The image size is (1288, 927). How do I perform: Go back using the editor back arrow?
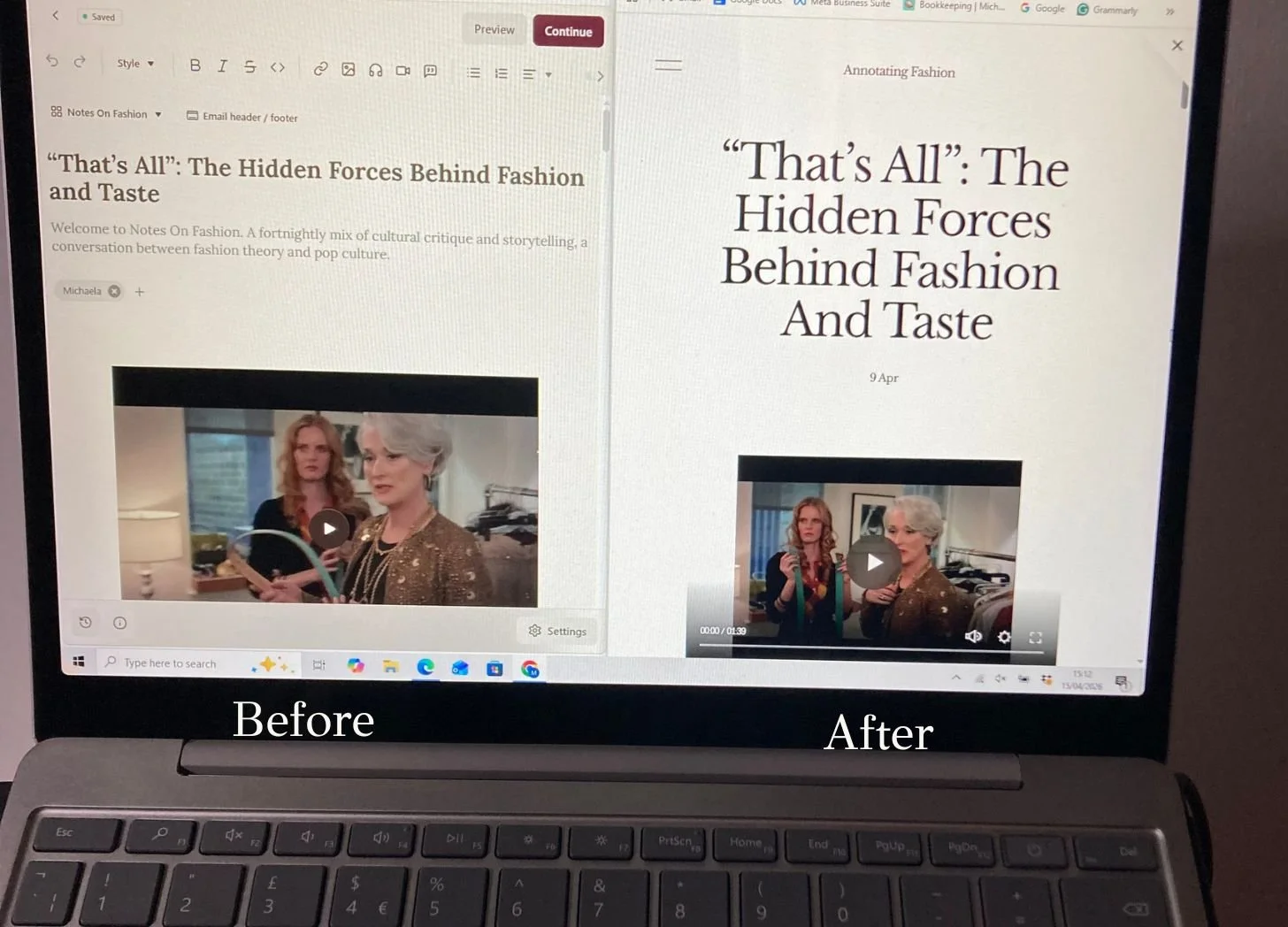pyautogui.click(x=56, y=15)
